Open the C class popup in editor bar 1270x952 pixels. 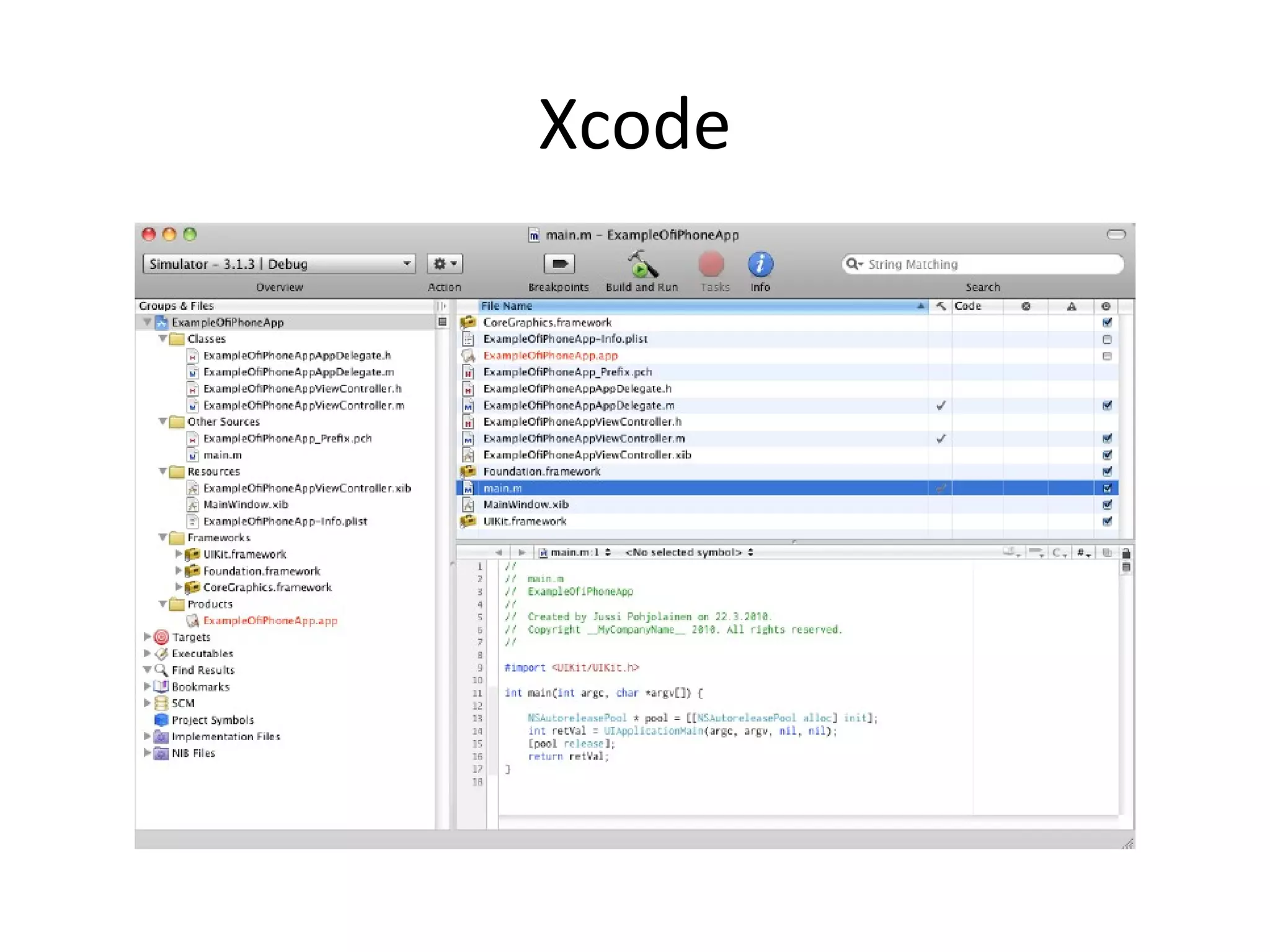tap(1059, 552)
